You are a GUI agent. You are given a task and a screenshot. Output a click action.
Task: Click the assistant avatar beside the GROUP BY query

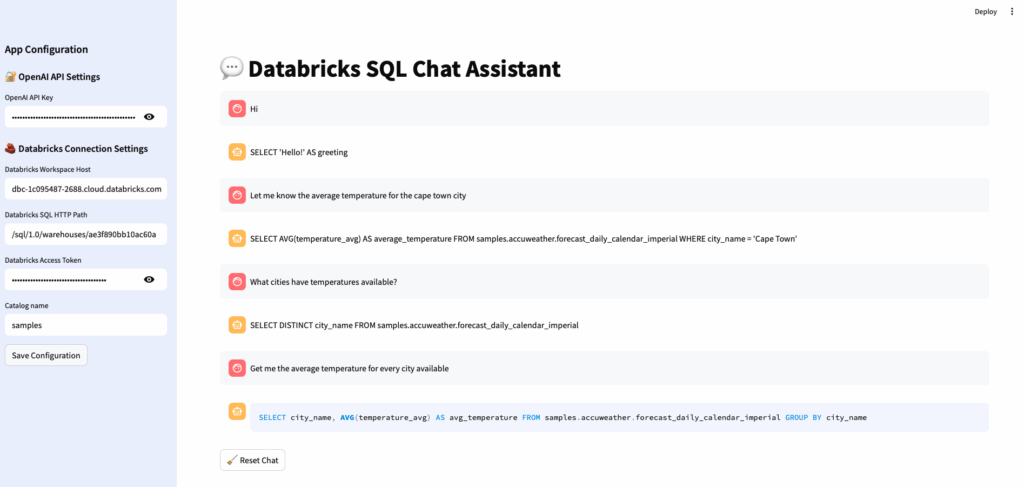pos(237,411)
